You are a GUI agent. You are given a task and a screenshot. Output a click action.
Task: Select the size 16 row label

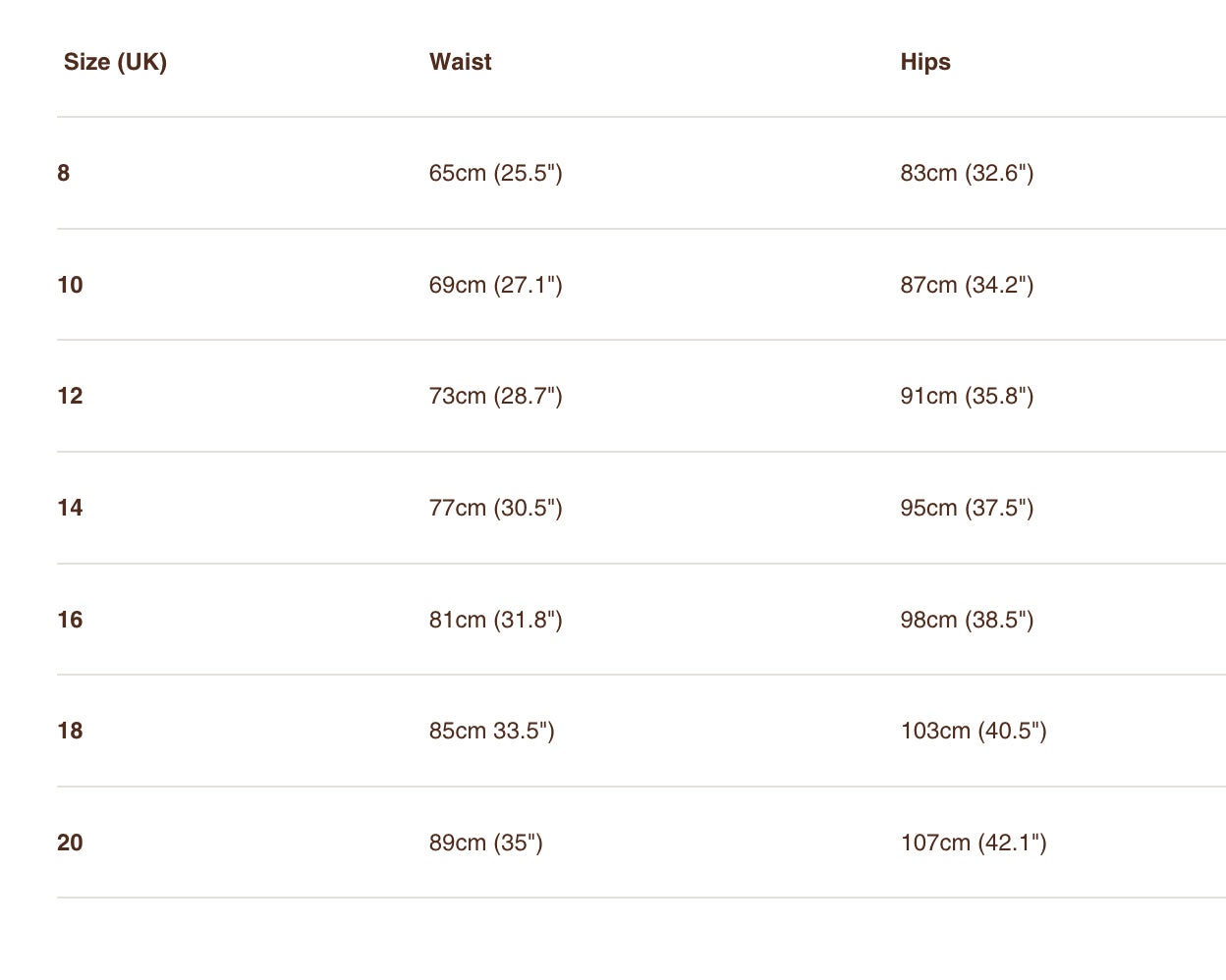[x=70, y=620]
